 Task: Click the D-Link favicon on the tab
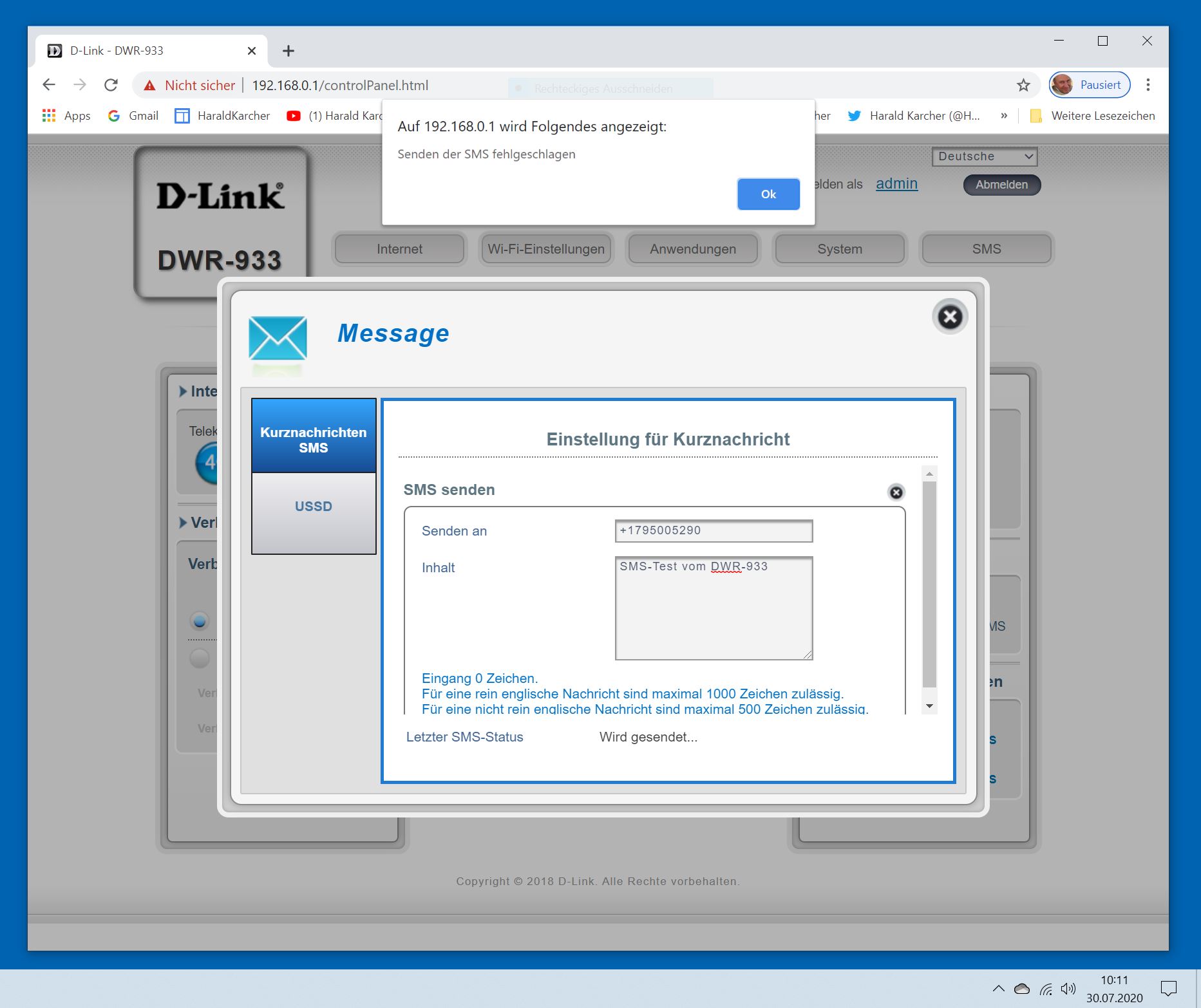click(55, 51)
